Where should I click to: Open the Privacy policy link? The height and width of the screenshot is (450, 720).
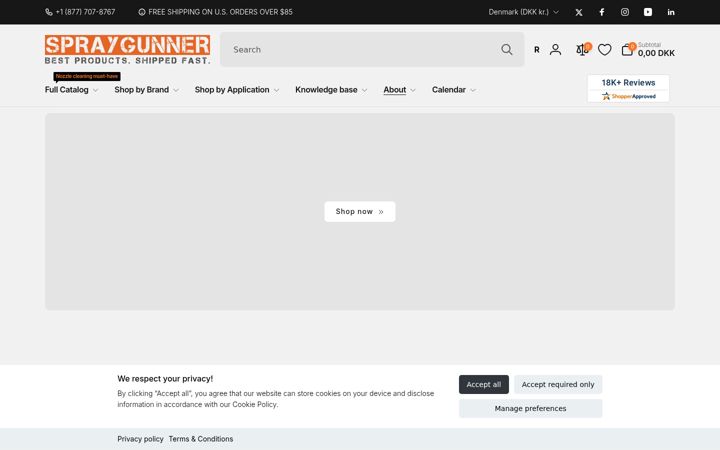point(140,439)
